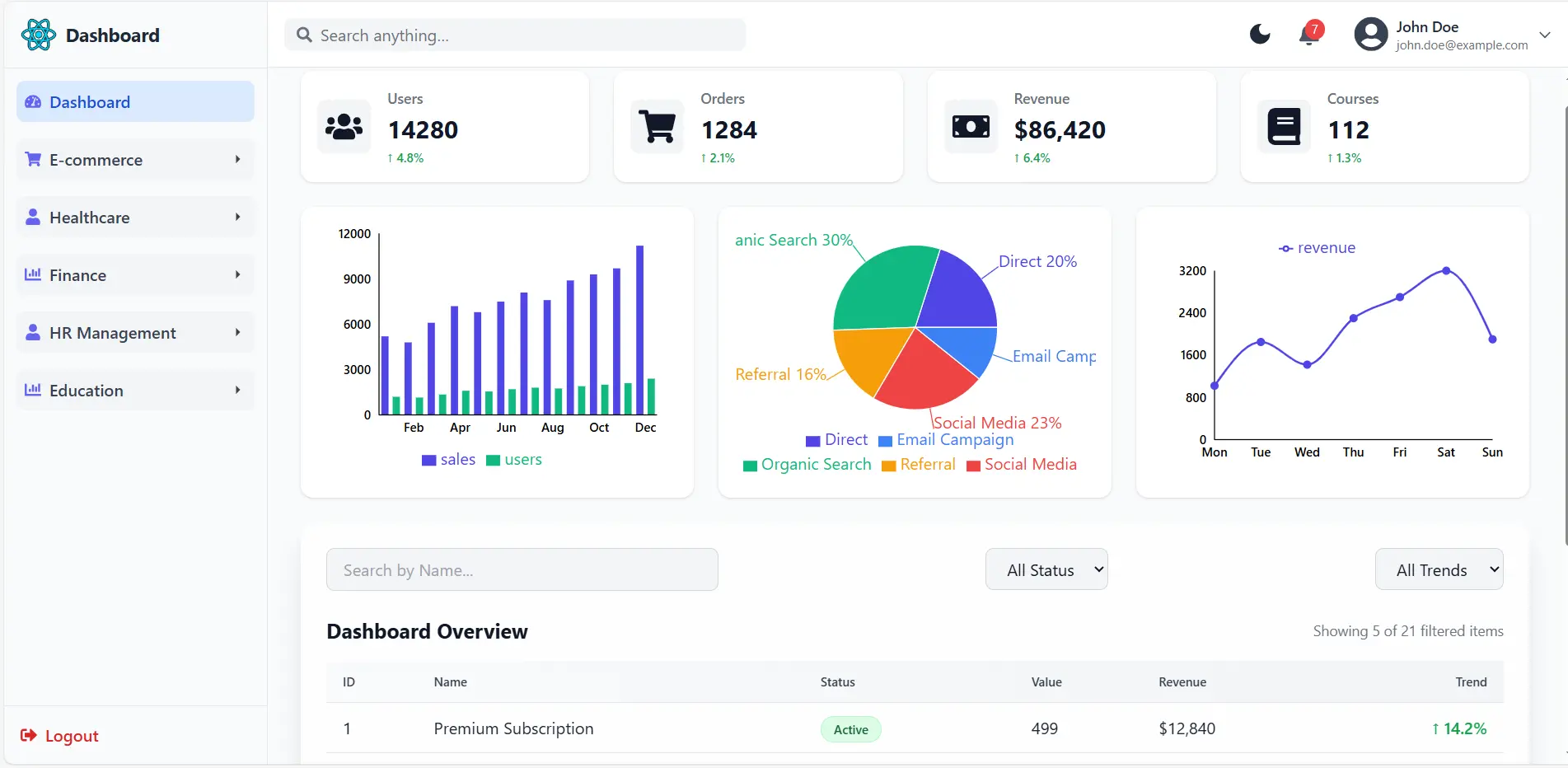Toggle the Direct legend item in pie chart
This screenshot has width=1568, height=768.
pos(836,440)
